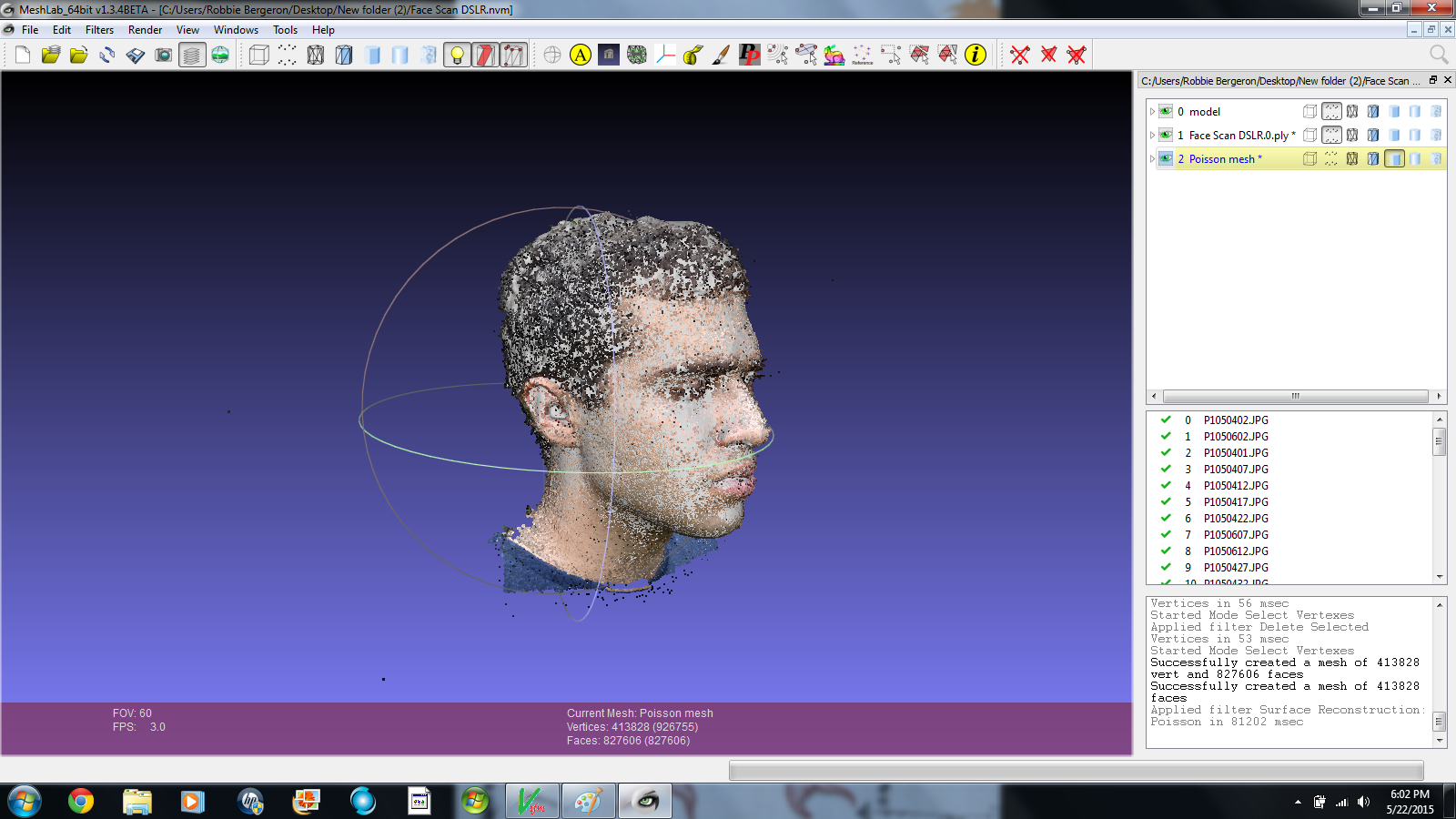This screenshot has width=1456, height=819.
Task: Delete selected faces and vertices icon
Action: pyautogui.click(x=1077, y=56)
